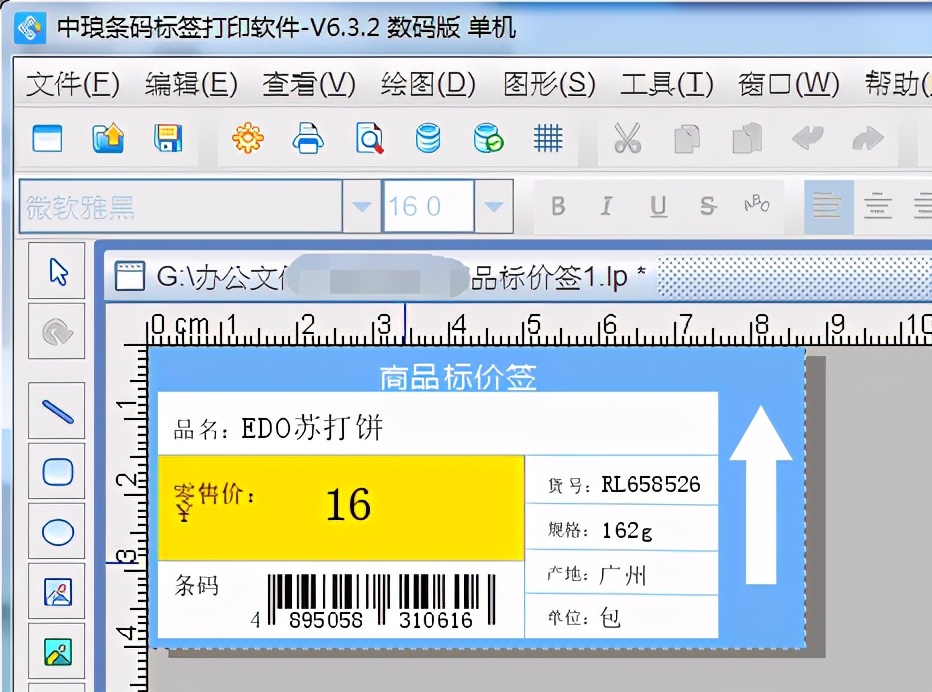932x692 pixels.
Task: Toggle bold text formatting
Action: [558, 206]
